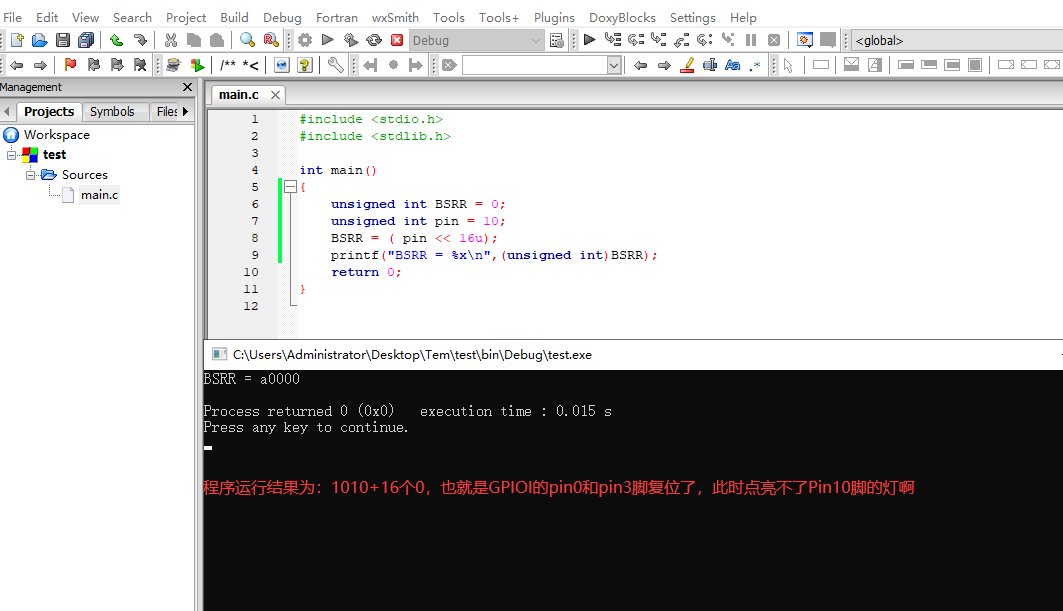1063x611 pixels.
Task: Click the Step out debug icon
Action: click(682, 39)
